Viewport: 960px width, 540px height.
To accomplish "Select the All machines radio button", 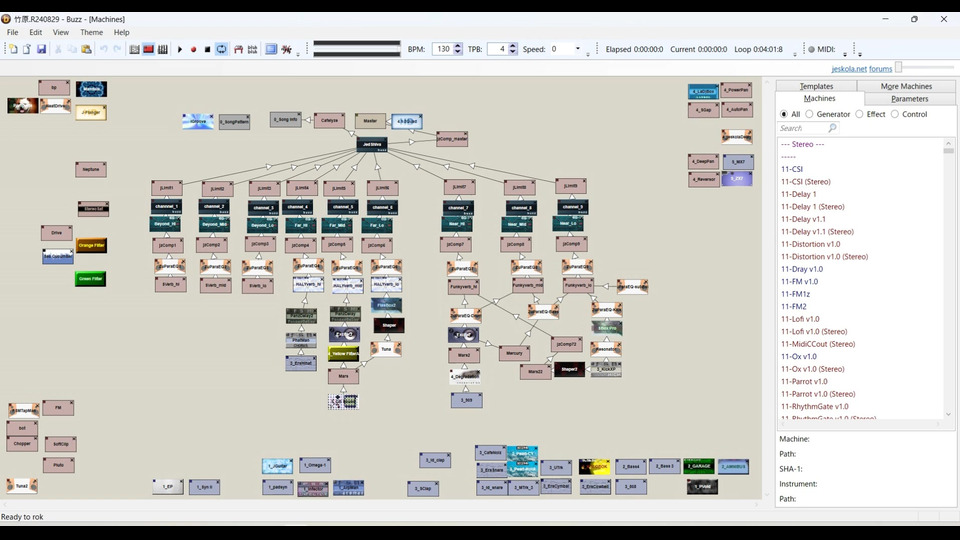I will [x=784, y=114].
